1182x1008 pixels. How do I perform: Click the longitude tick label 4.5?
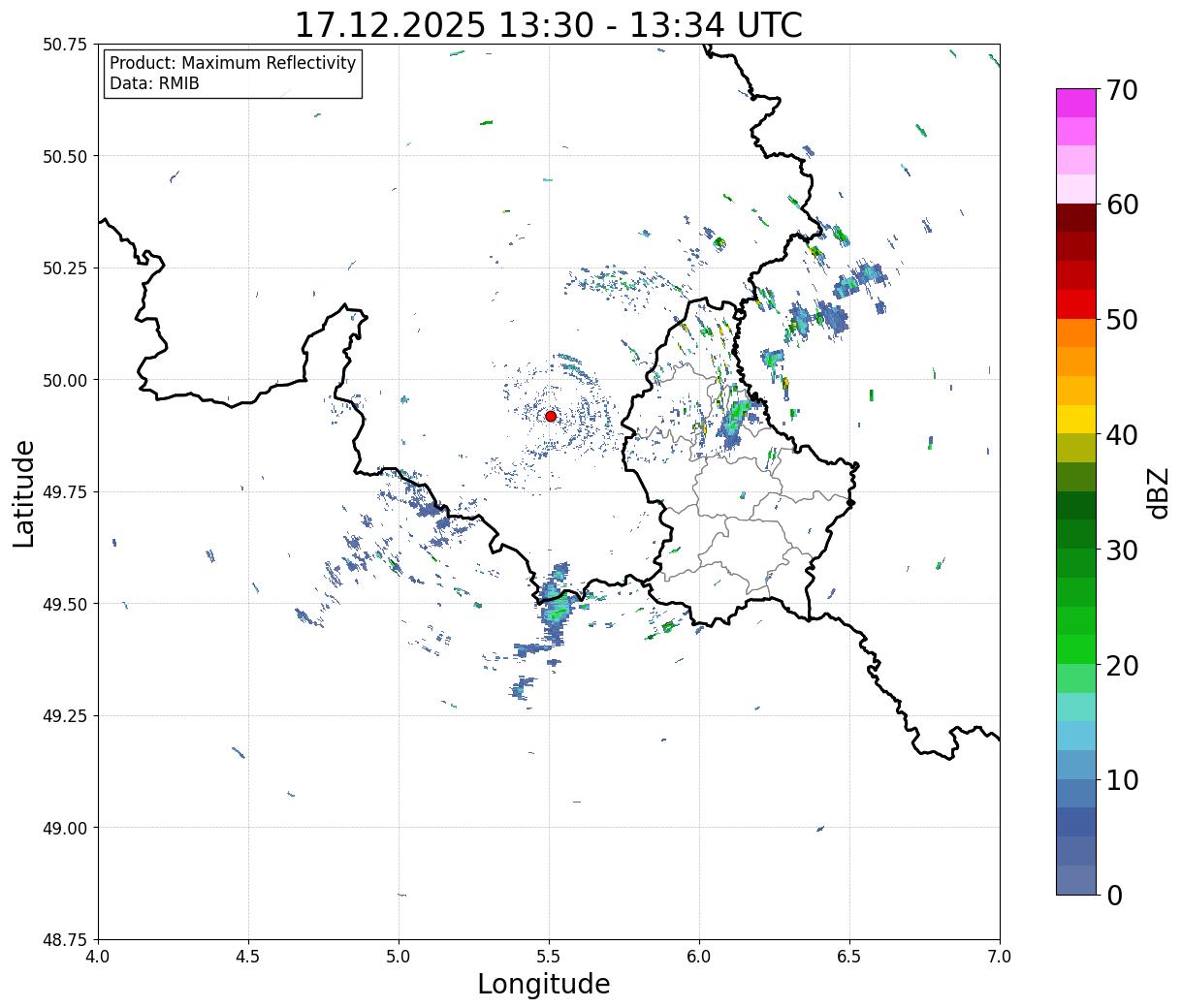pos(248,957)
